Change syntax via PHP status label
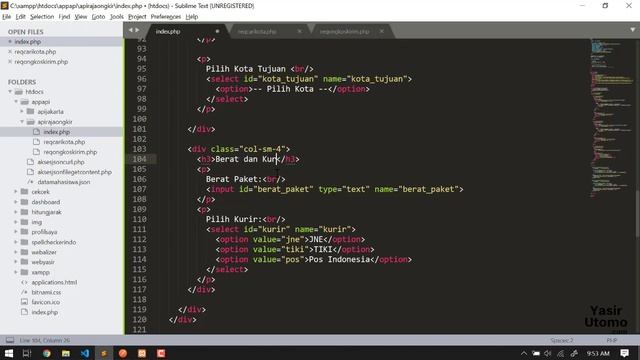The height and width of the screenshot is (360, 640). coord(611,340)
